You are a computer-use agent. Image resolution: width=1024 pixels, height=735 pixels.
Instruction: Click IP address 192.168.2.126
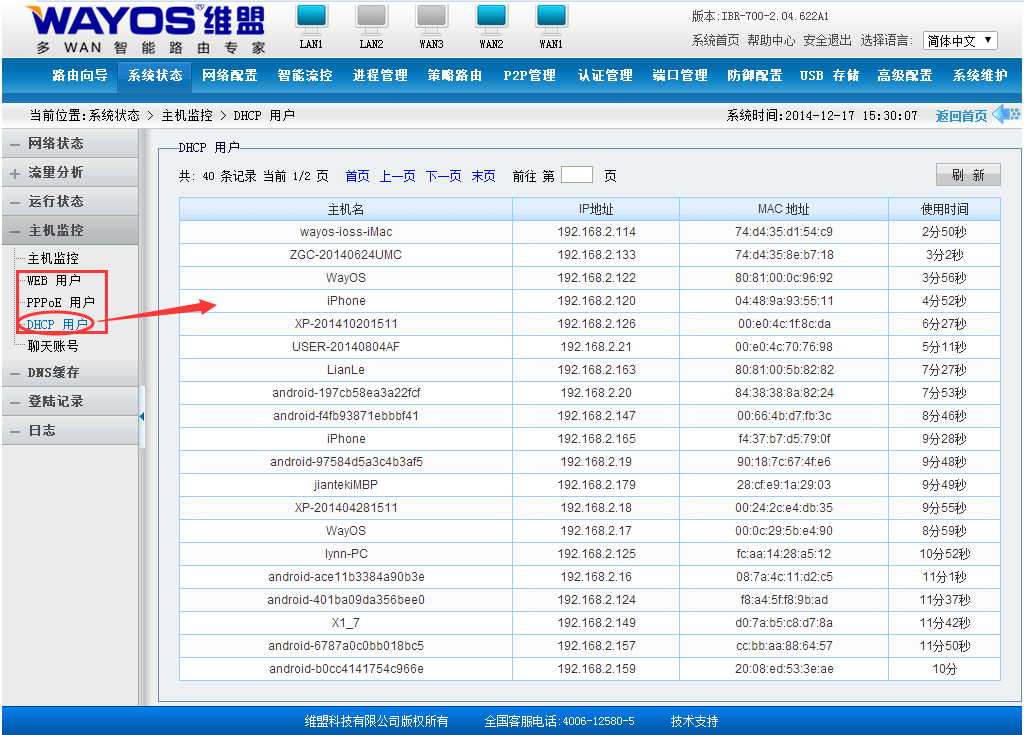596,324
